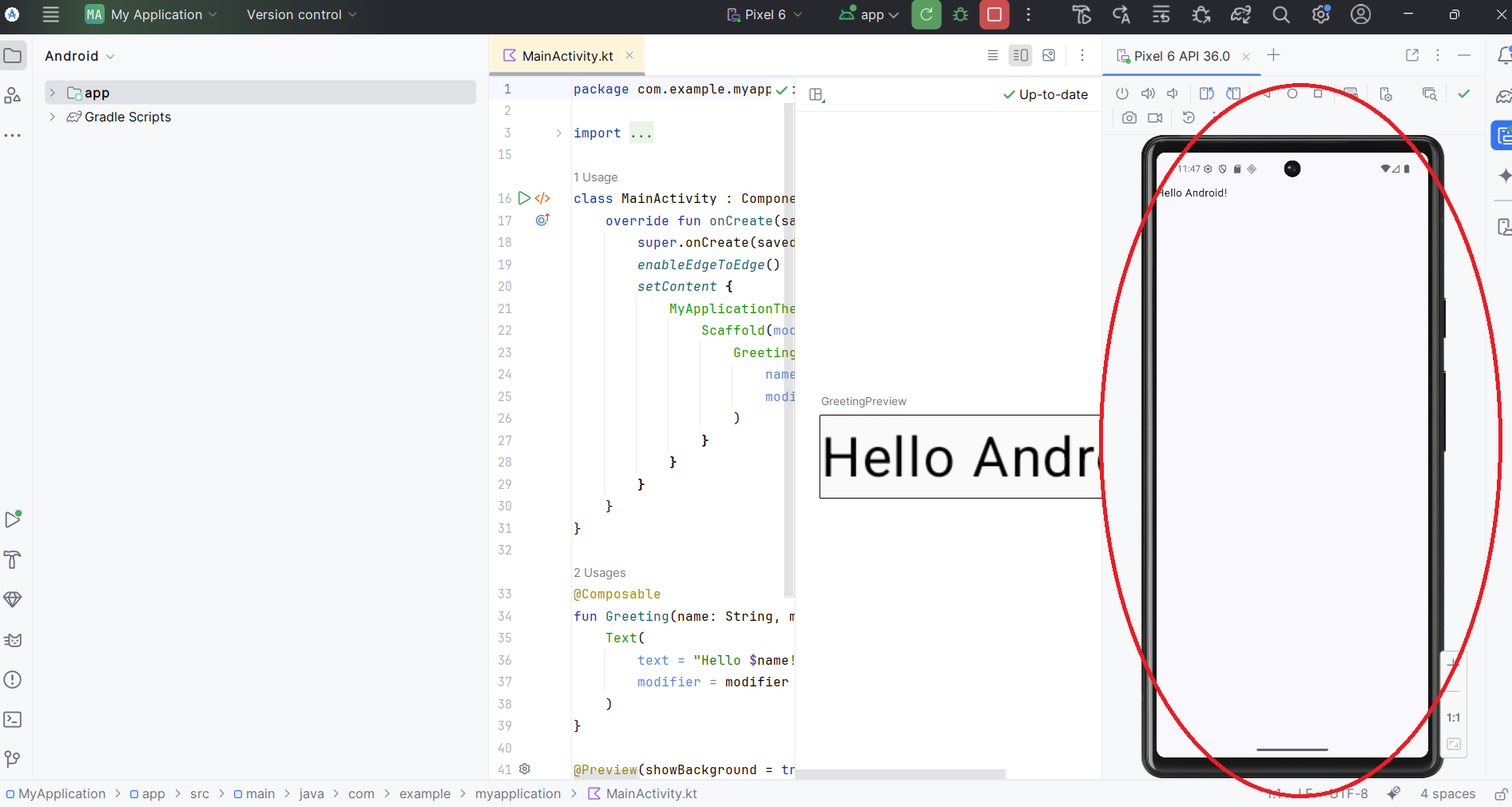
Task: Click the '4 spaces' indent setting in status bar
Action: (1447, 793)
